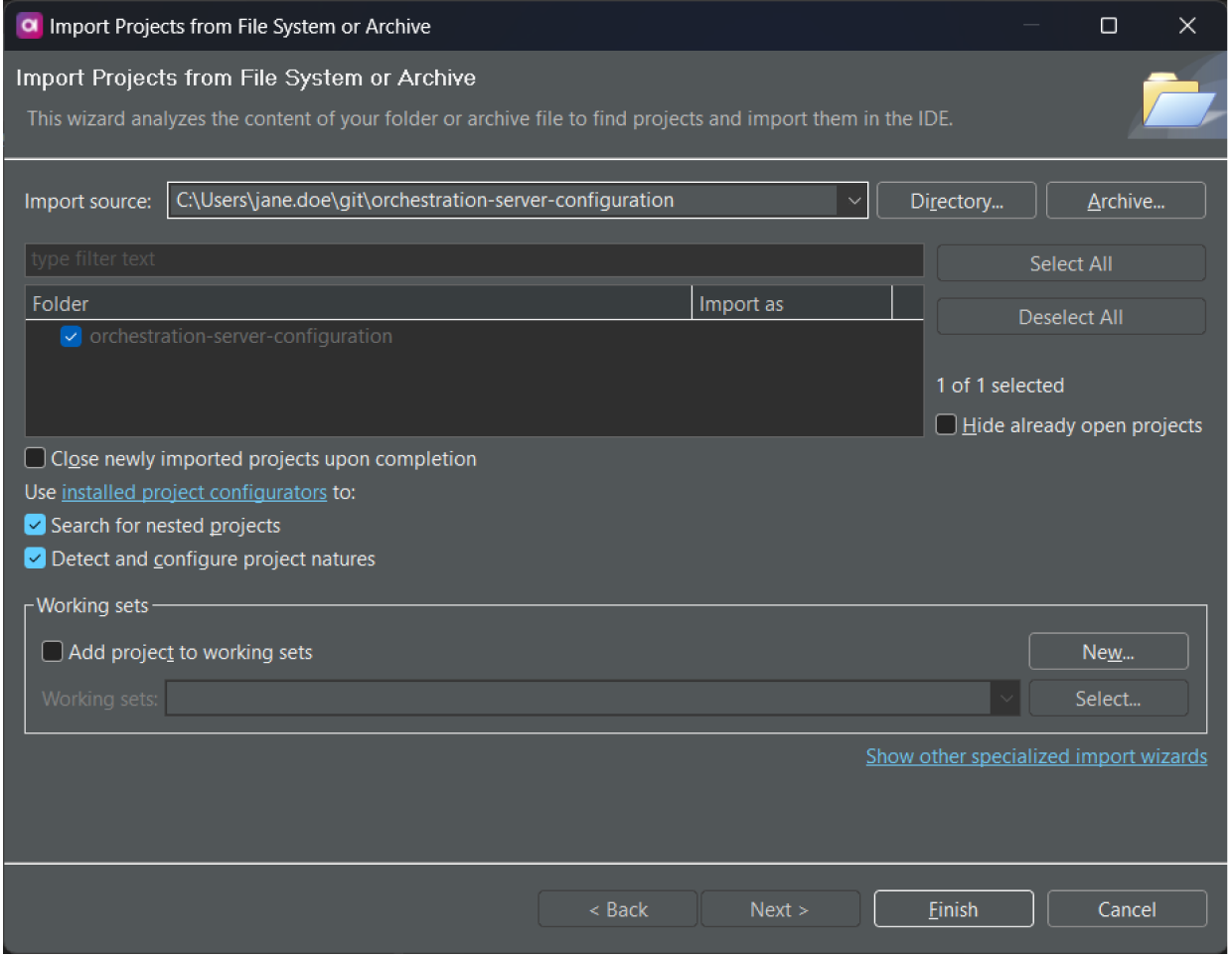Click into the type filter text field
The height and width of the screenshot is (959, 1232).
[x=474, y=259]
